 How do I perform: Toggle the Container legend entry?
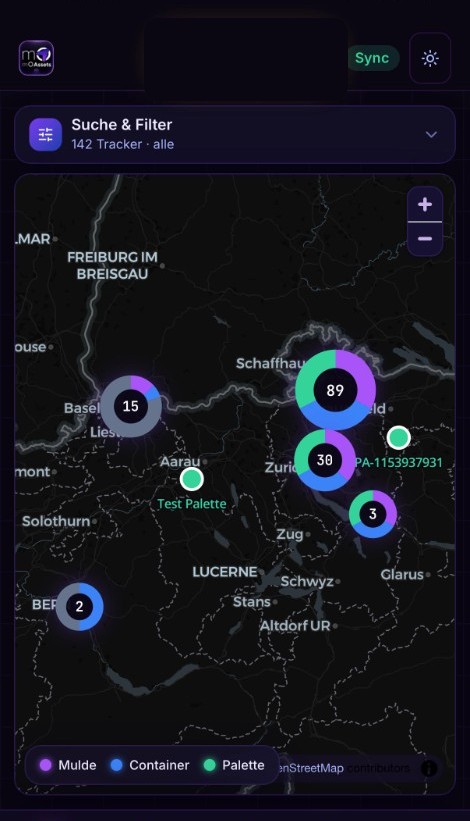point(150,765)
